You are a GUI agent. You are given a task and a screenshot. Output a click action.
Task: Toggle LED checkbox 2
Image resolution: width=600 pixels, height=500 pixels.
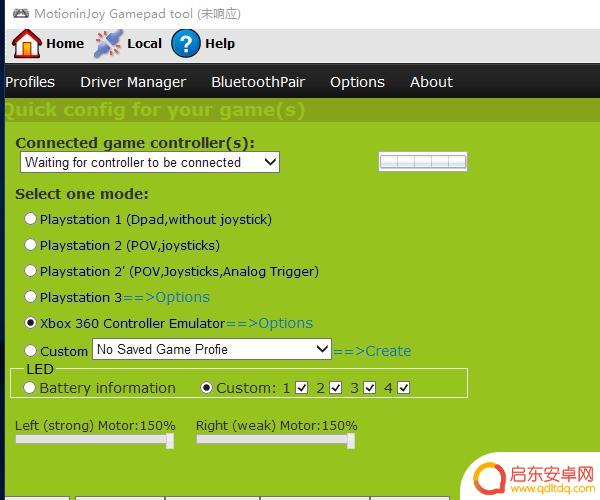pyautogui.click(x=336, y=388)
